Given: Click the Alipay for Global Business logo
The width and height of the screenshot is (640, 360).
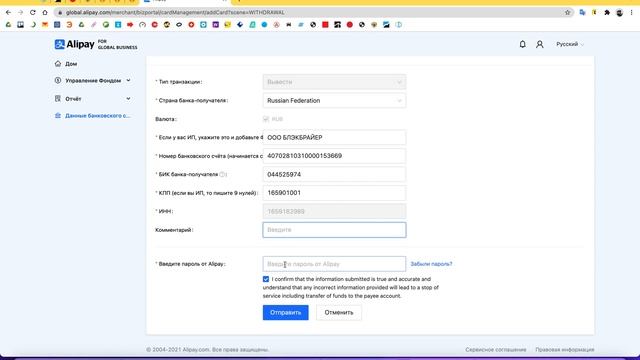Looking at the screenshot, I should (96, 44).
